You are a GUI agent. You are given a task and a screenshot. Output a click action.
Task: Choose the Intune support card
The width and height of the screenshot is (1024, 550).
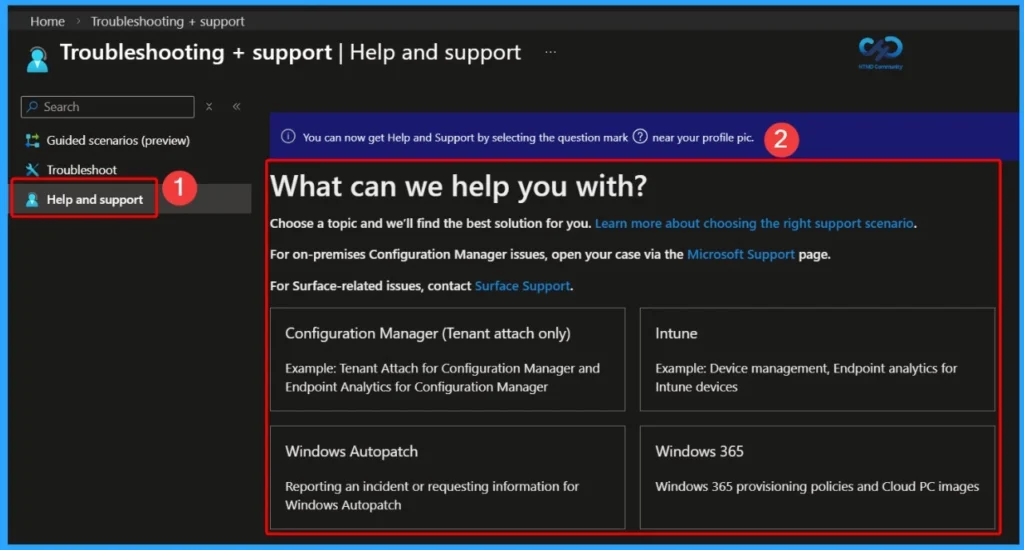[x=818, y=359]
